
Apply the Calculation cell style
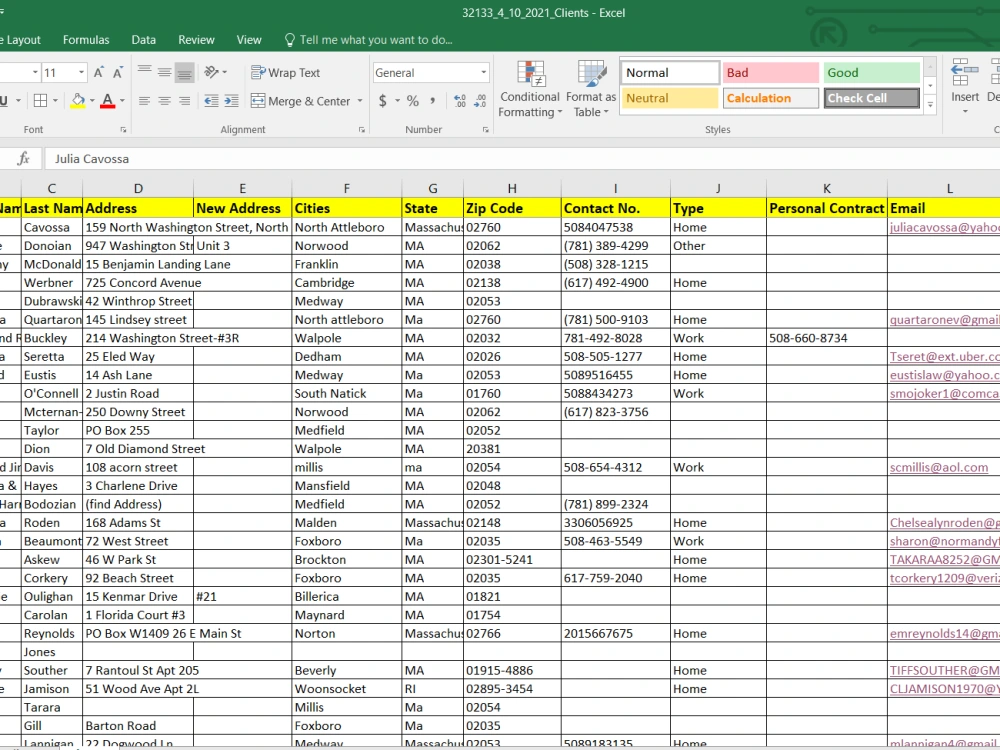coord(770,98)
